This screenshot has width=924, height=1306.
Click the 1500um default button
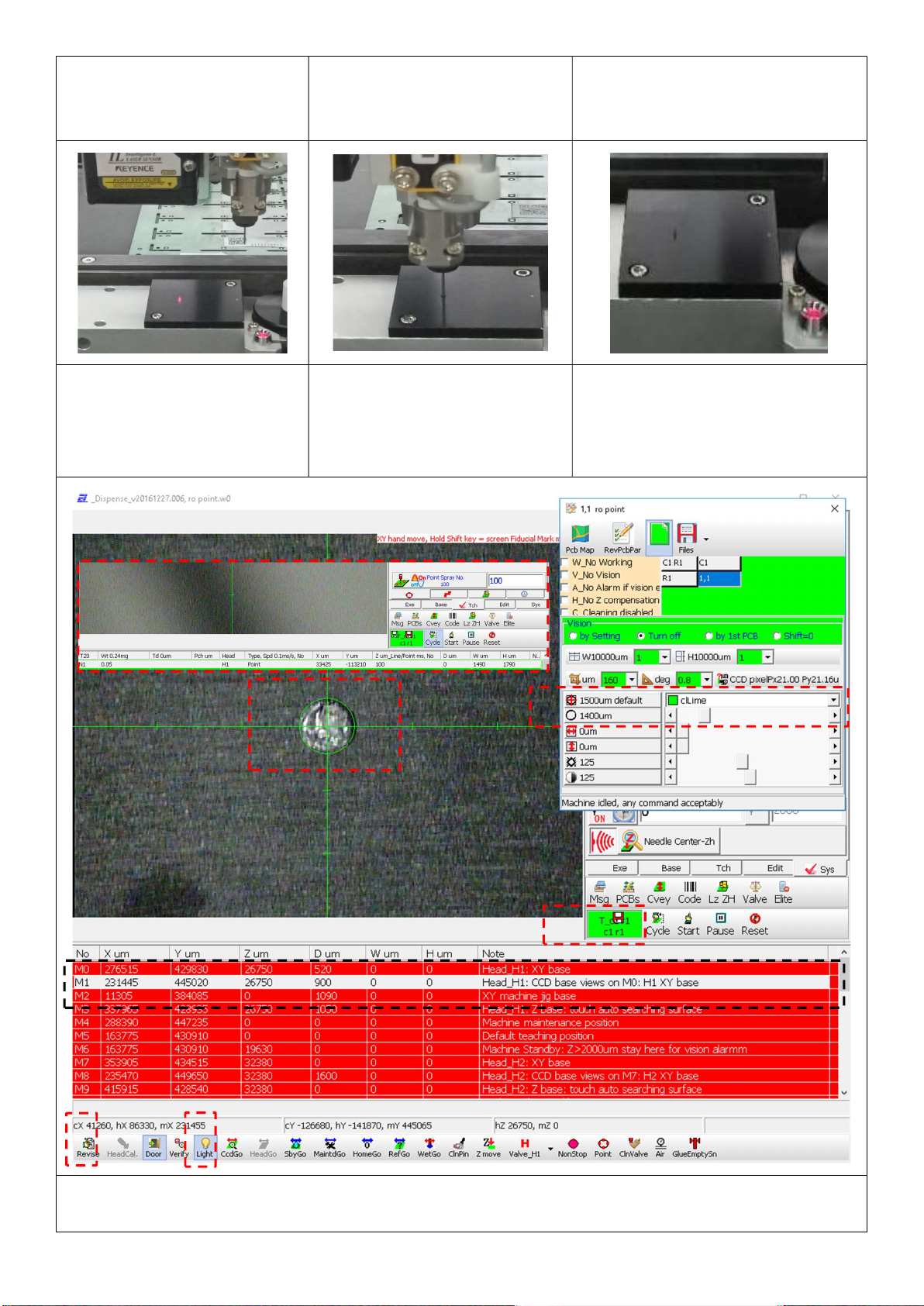[x=611, y=700]
